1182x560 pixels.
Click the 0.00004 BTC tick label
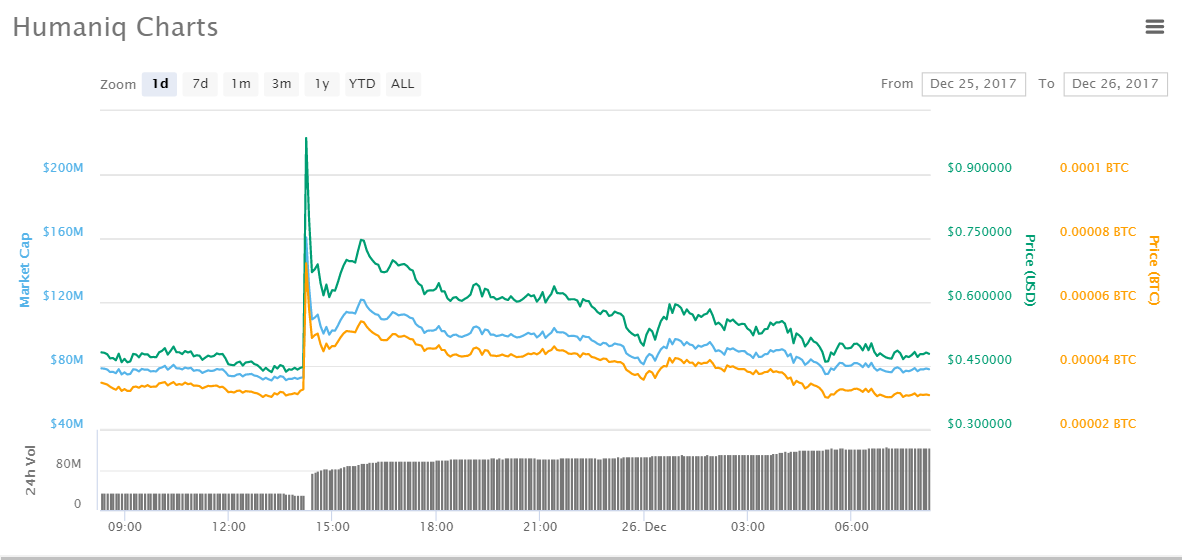(1098, 360)
